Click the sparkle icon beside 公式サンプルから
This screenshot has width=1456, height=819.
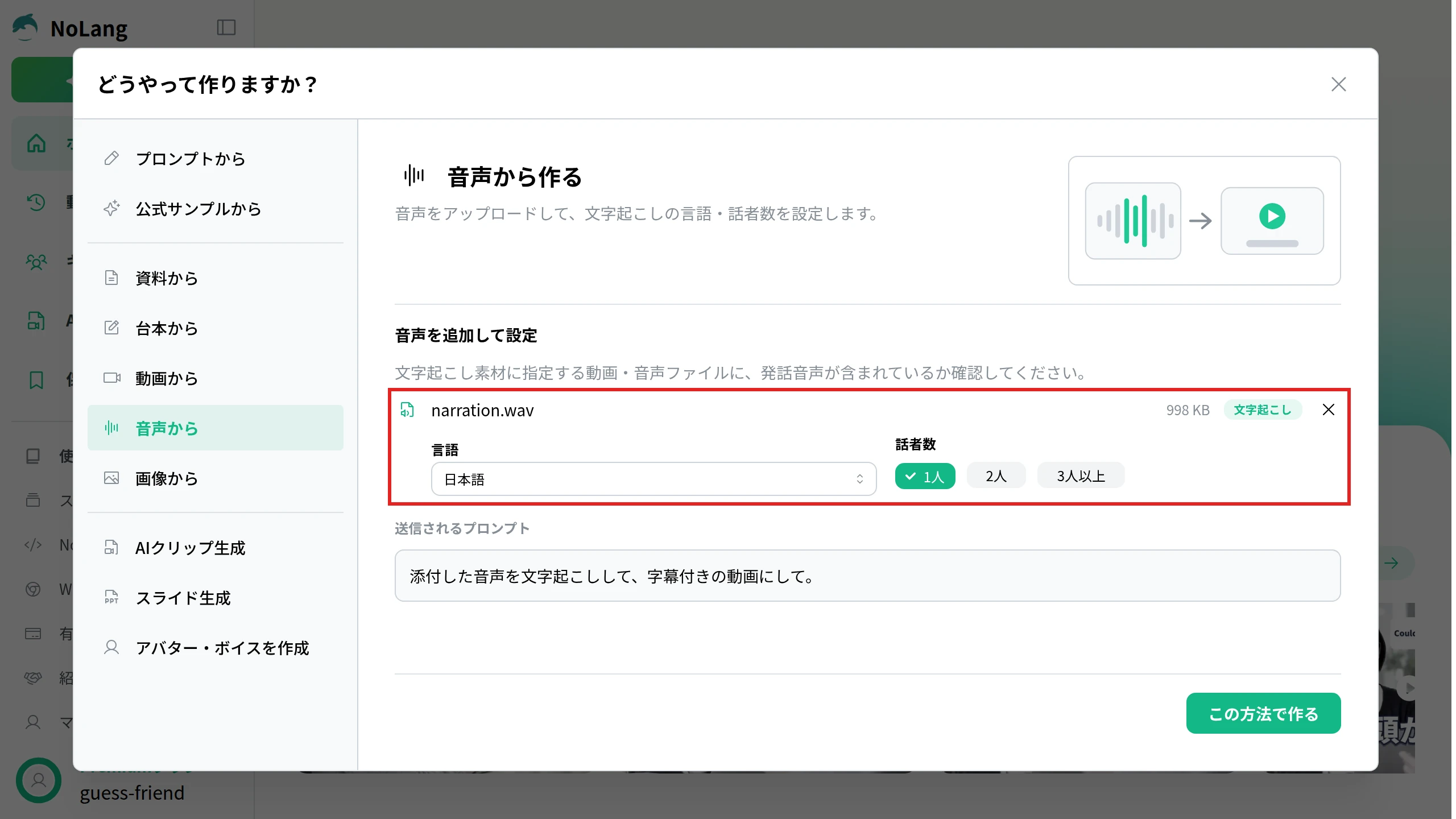[111, 208]
